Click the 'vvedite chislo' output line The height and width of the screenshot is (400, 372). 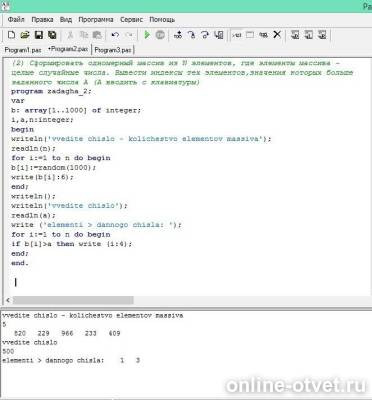click(30, 342)
